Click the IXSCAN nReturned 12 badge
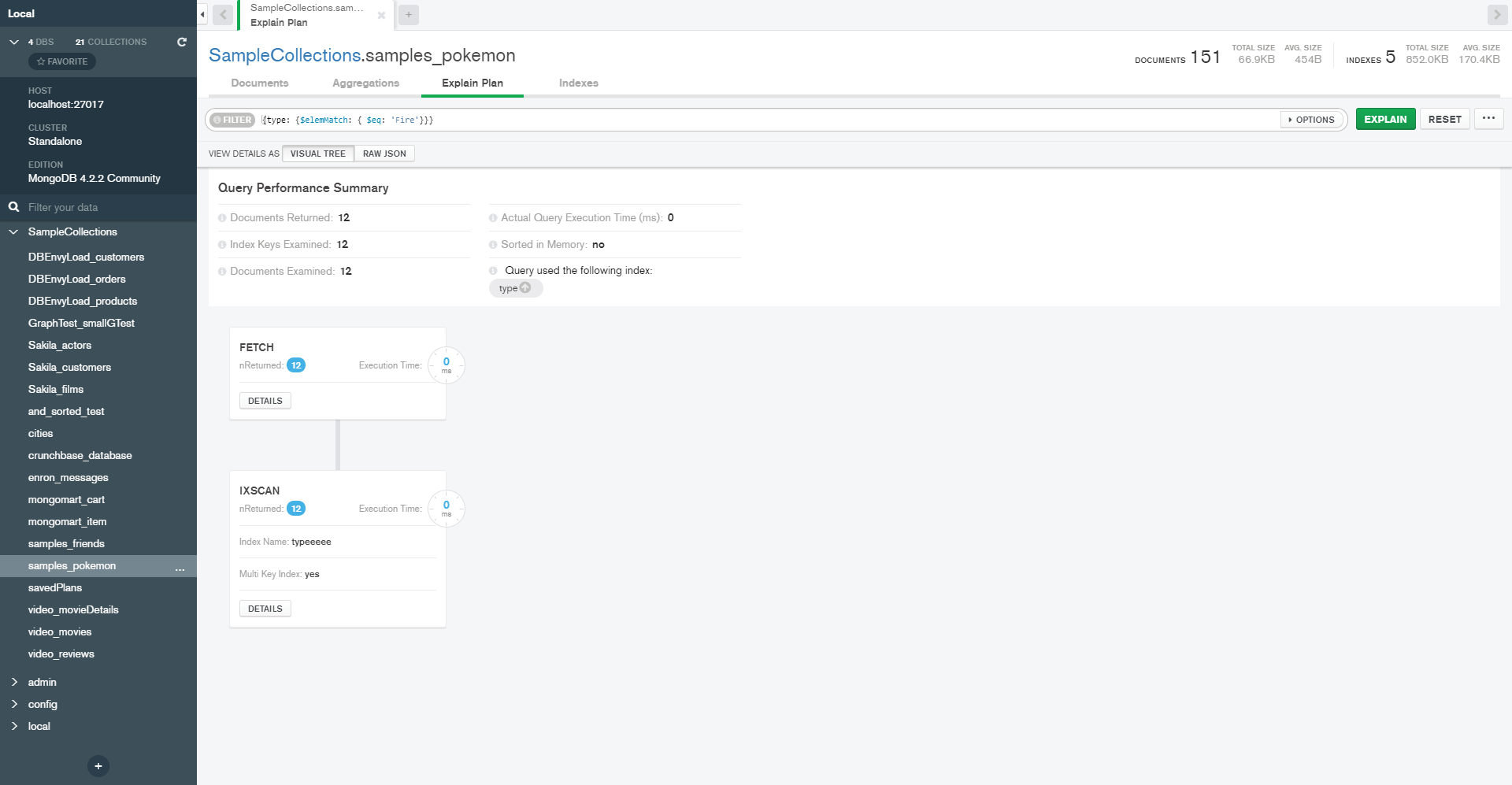The height and width of the screenshot is (785, 1512). coord(296,509)
